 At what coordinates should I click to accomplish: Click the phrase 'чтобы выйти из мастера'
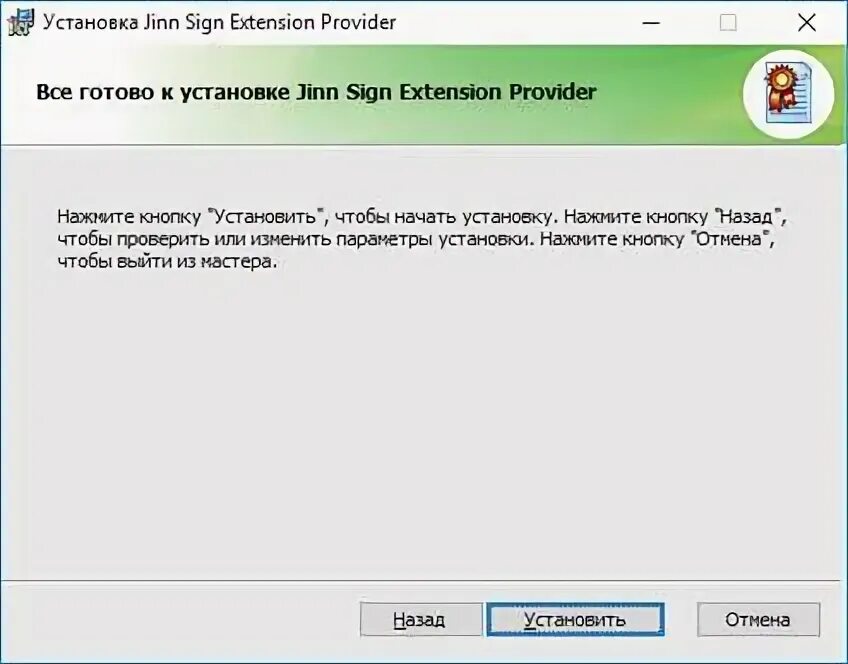pyautogui.click(x=166, y=261)
